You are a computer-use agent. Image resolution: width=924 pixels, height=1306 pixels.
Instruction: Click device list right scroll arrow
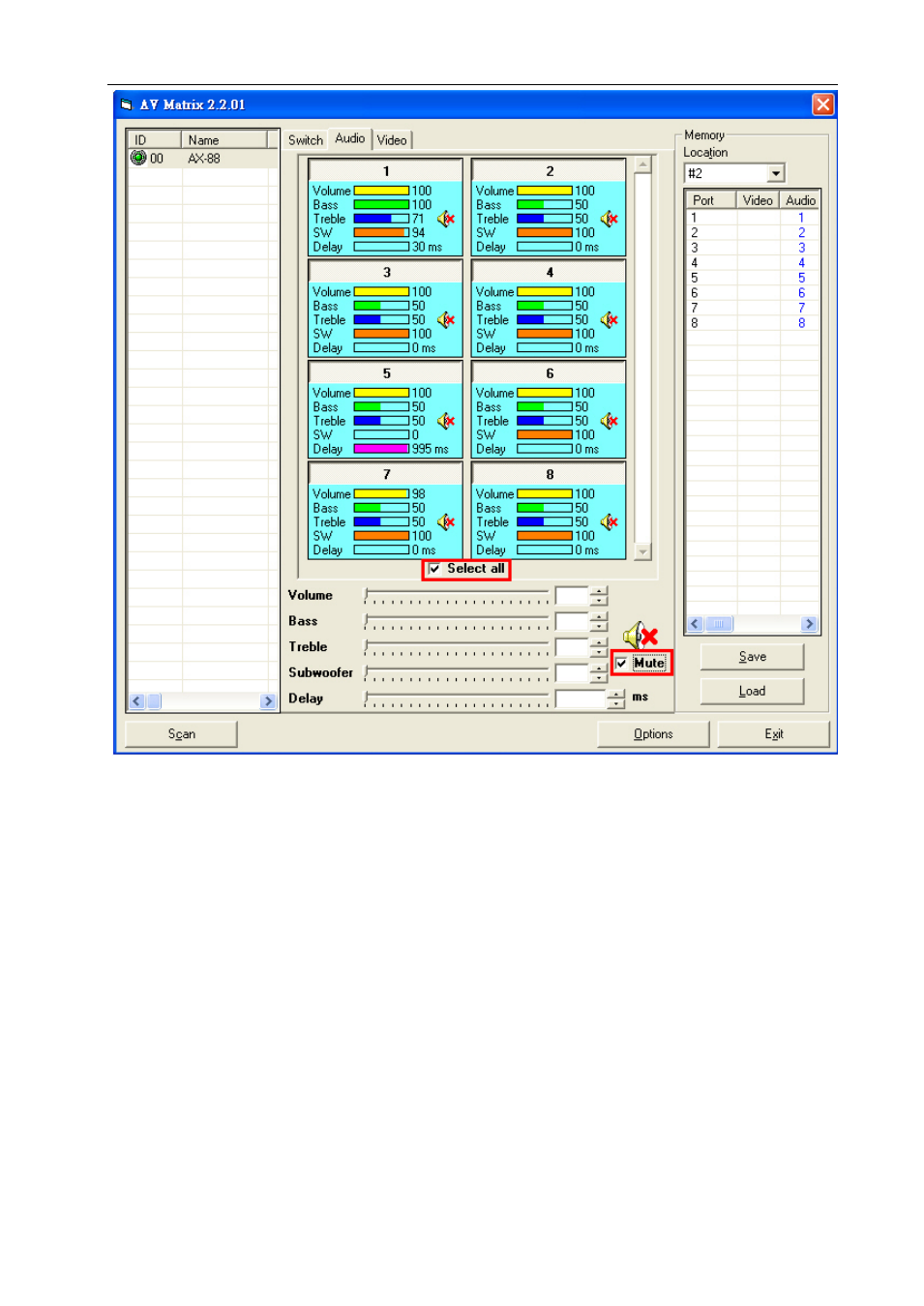[x=269, y=701]
